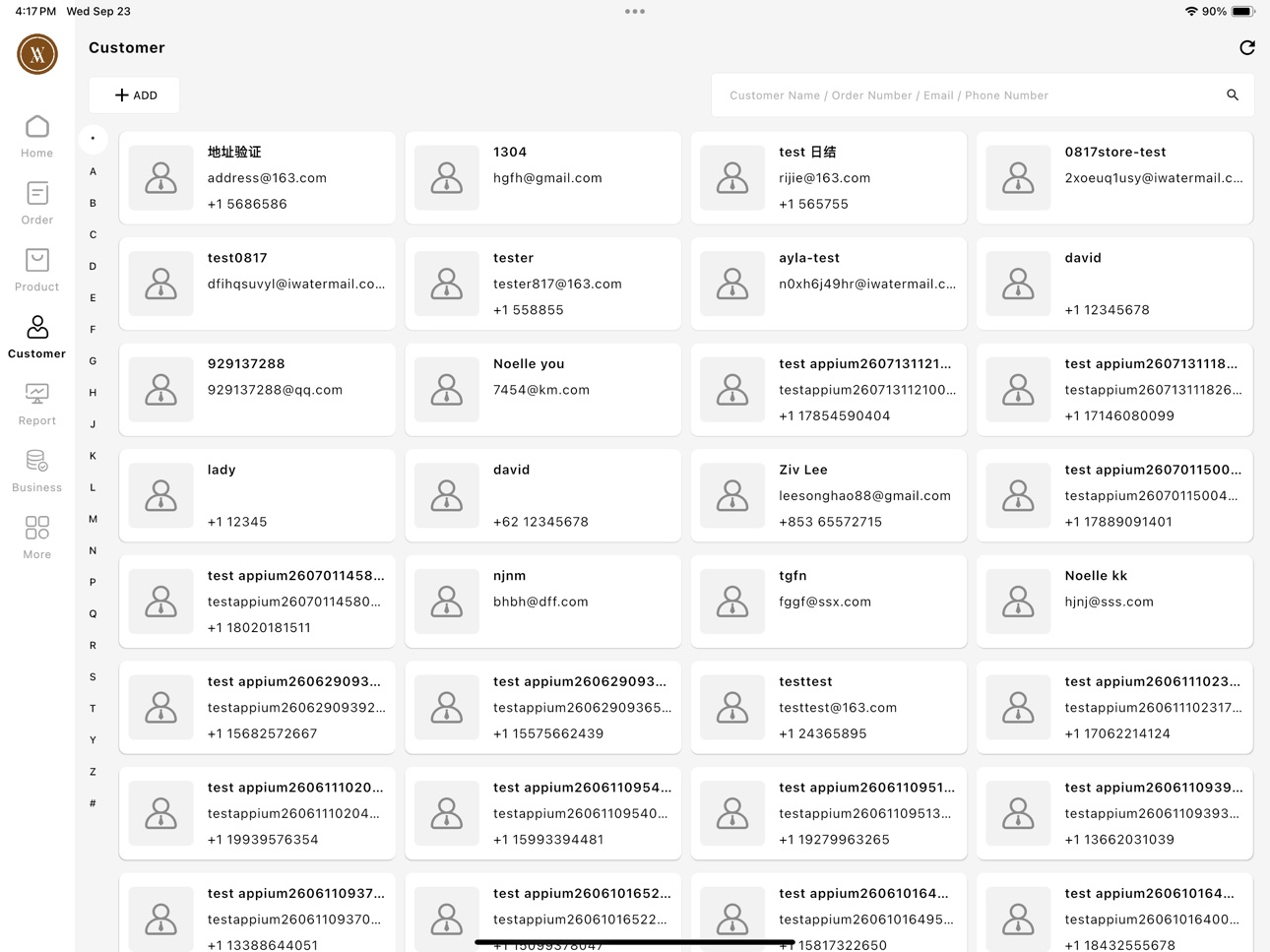Image resolution: width=1270 pixels, height=952 pixels.
Task: Open customer card Noelle you
Action: tap(542, 390)
